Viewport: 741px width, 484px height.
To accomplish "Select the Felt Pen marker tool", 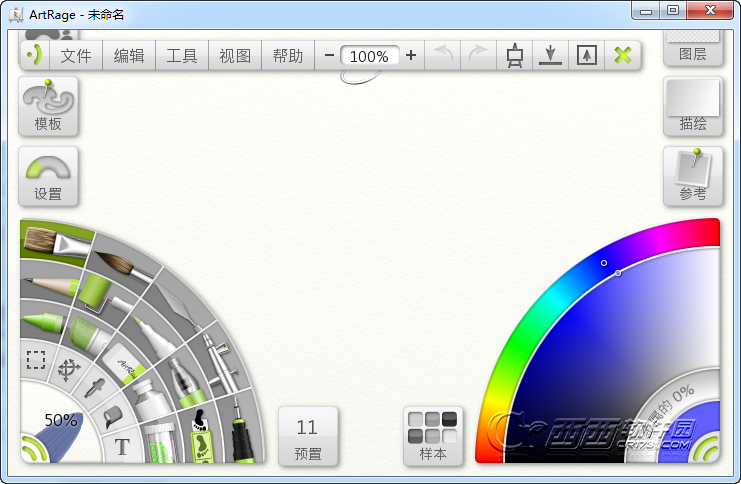I will pos(156,337).
